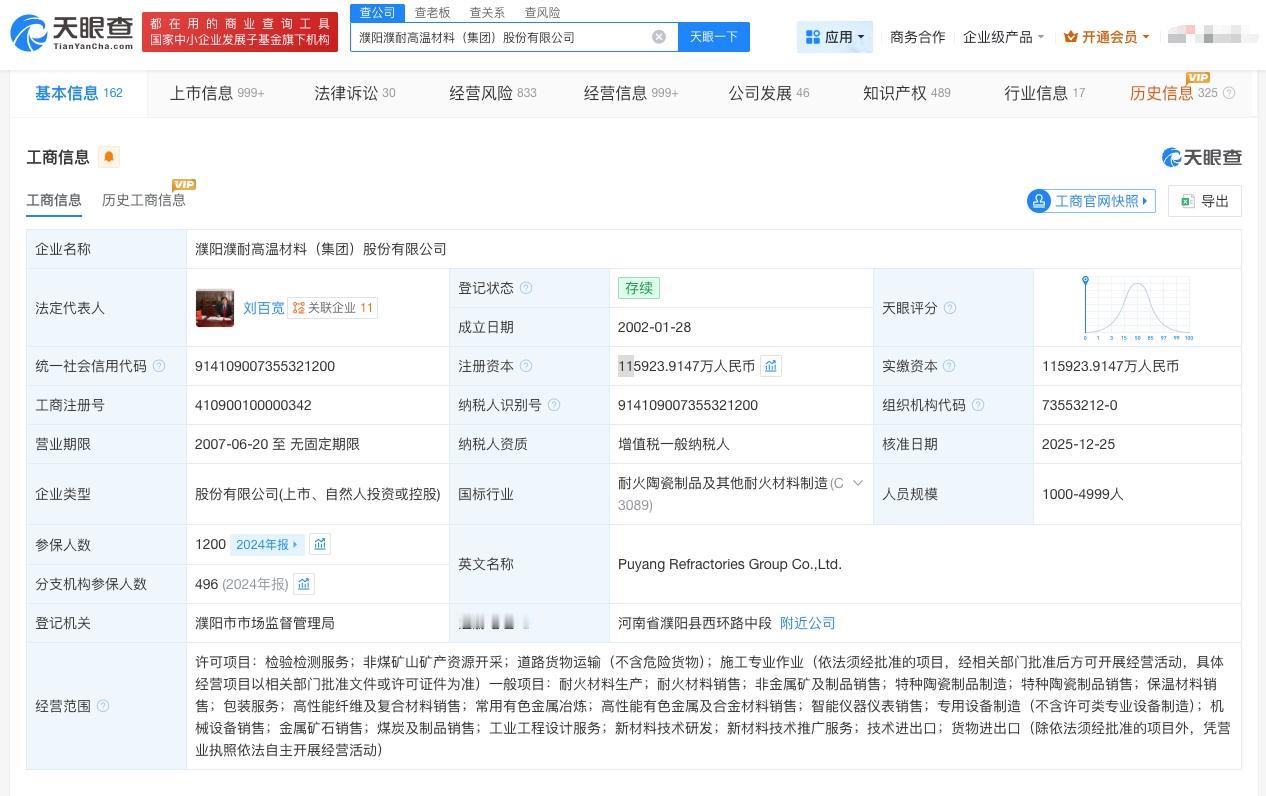Click the badge icon on 工商官网快照 button
Screen dimensions: 1266x796
(x=1038, y=201)
